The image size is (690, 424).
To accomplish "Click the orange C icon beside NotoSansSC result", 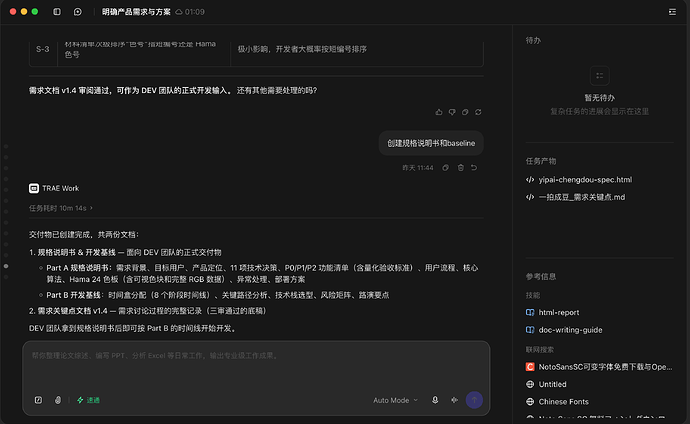I will click(530, 367).
